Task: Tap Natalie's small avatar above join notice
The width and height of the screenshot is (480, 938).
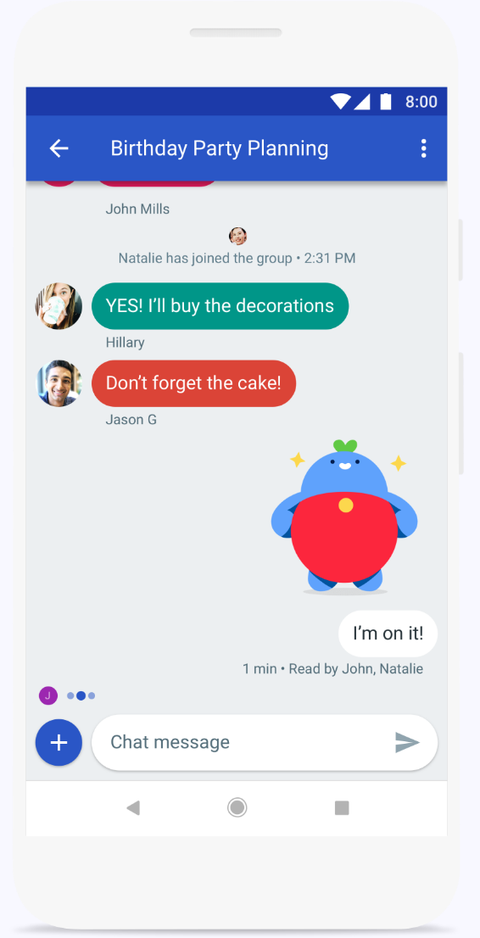Action: pyautogui.click(x=238, y=236)
